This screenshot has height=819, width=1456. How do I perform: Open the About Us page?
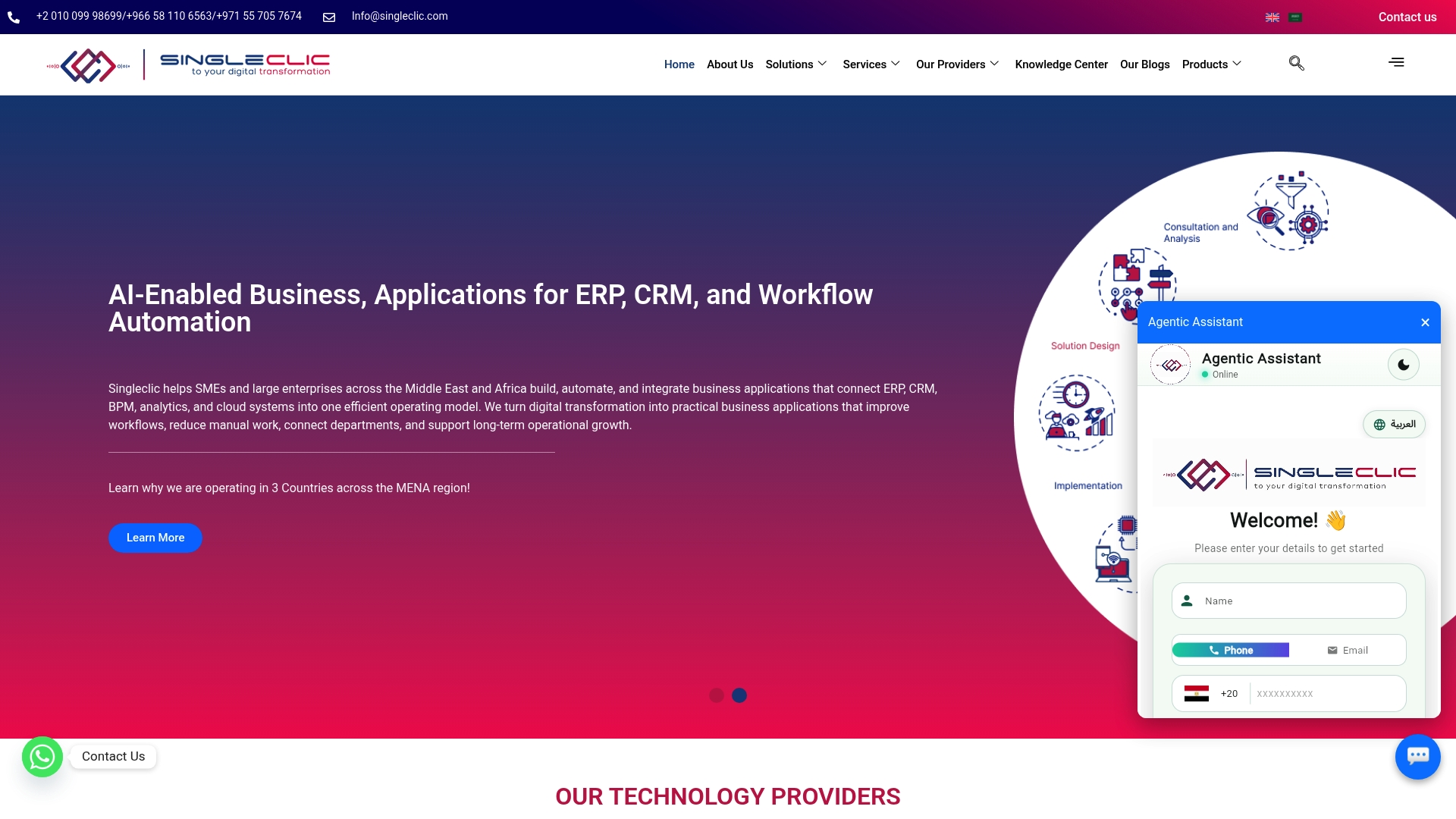[730, 64]
